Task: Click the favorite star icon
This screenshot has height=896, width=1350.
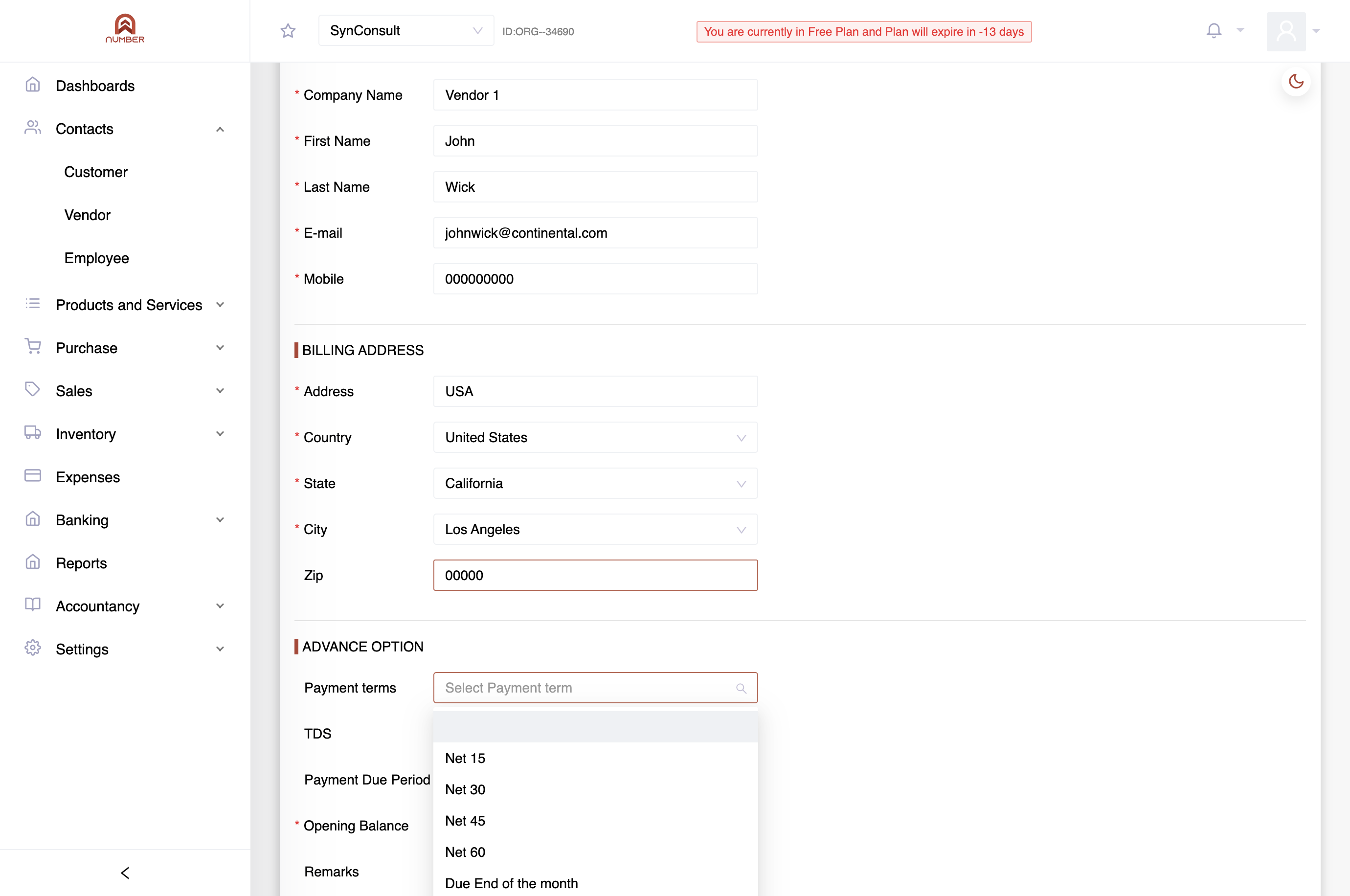Action: pyautogui.click(x=288, y=31)
